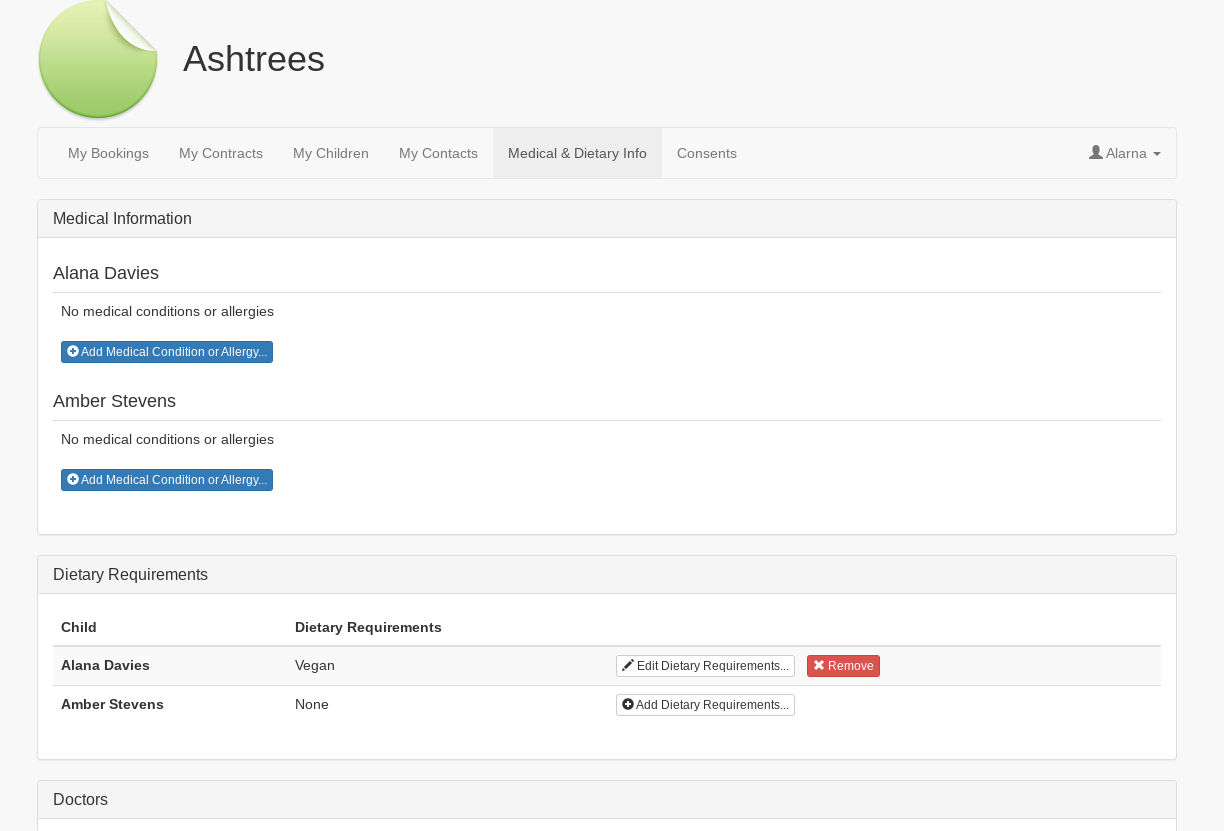Image resolution: width=1224 pixels, height=831 pixels.
Task: Navigate to the Consents tab
Action: pyautogui.click(x=707, y=153)
